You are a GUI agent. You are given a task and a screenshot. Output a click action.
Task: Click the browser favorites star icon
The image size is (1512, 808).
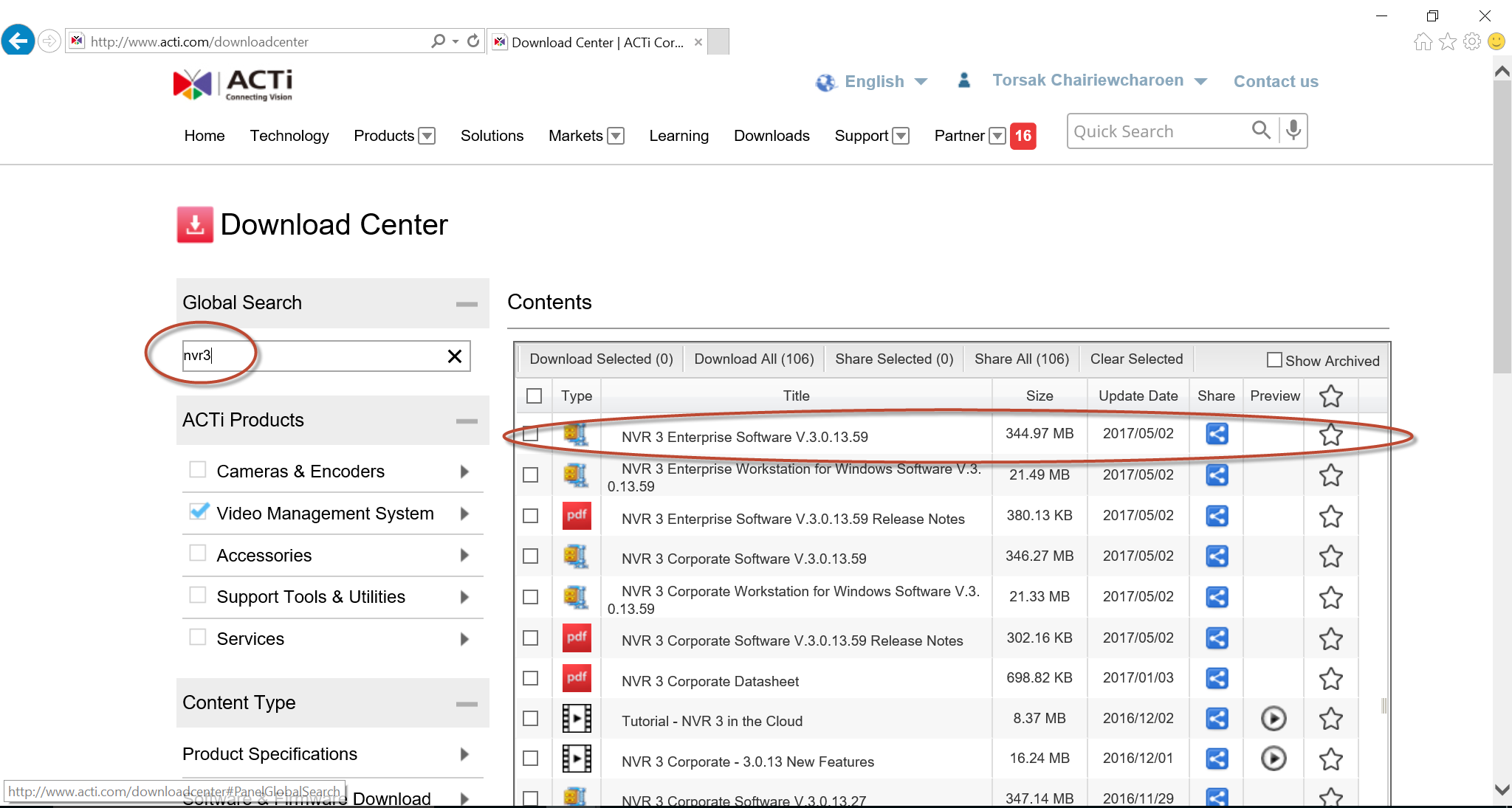(1448, 41)
